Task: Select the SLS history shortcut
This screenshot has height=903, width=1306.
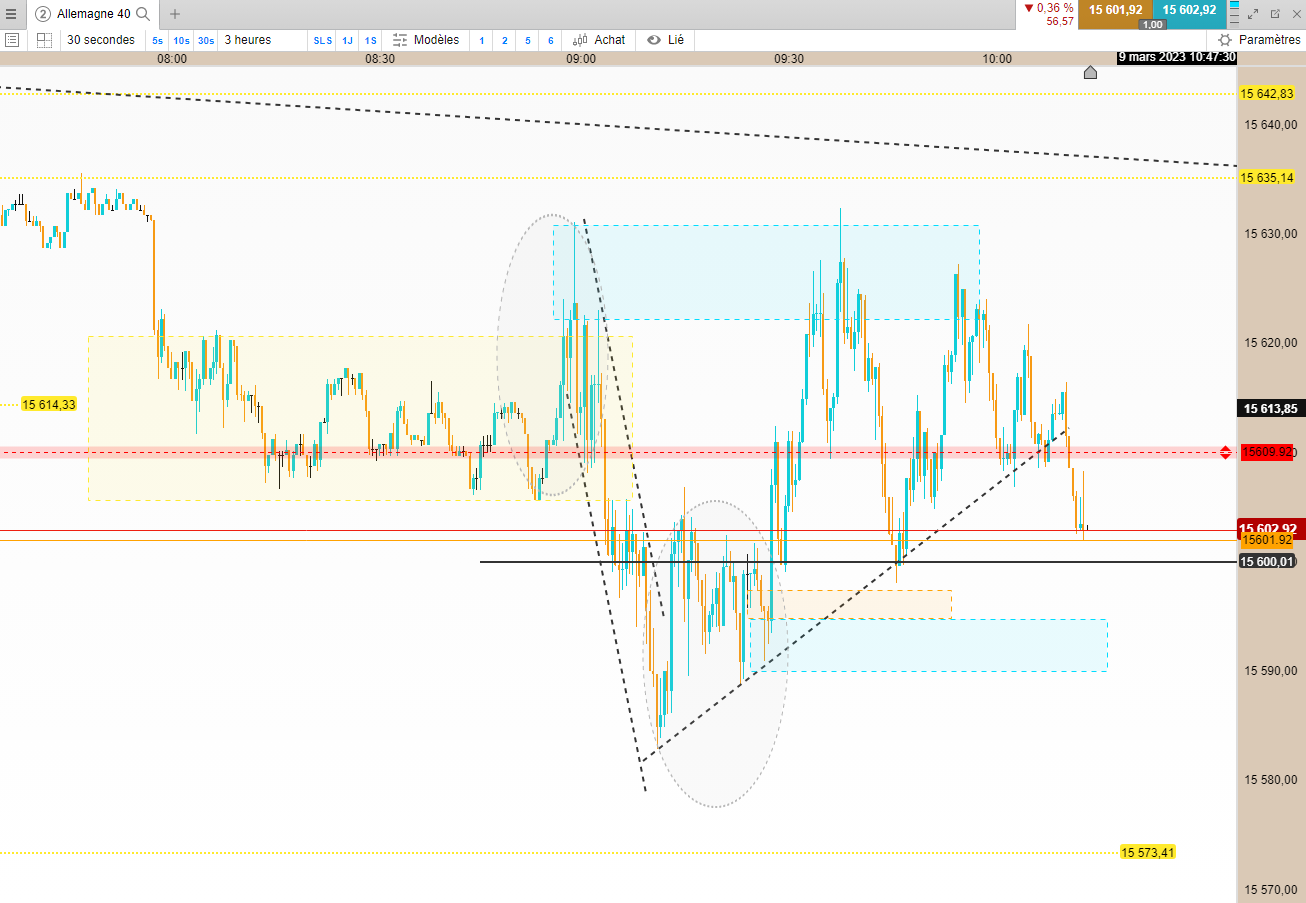Action: point(323,41)
